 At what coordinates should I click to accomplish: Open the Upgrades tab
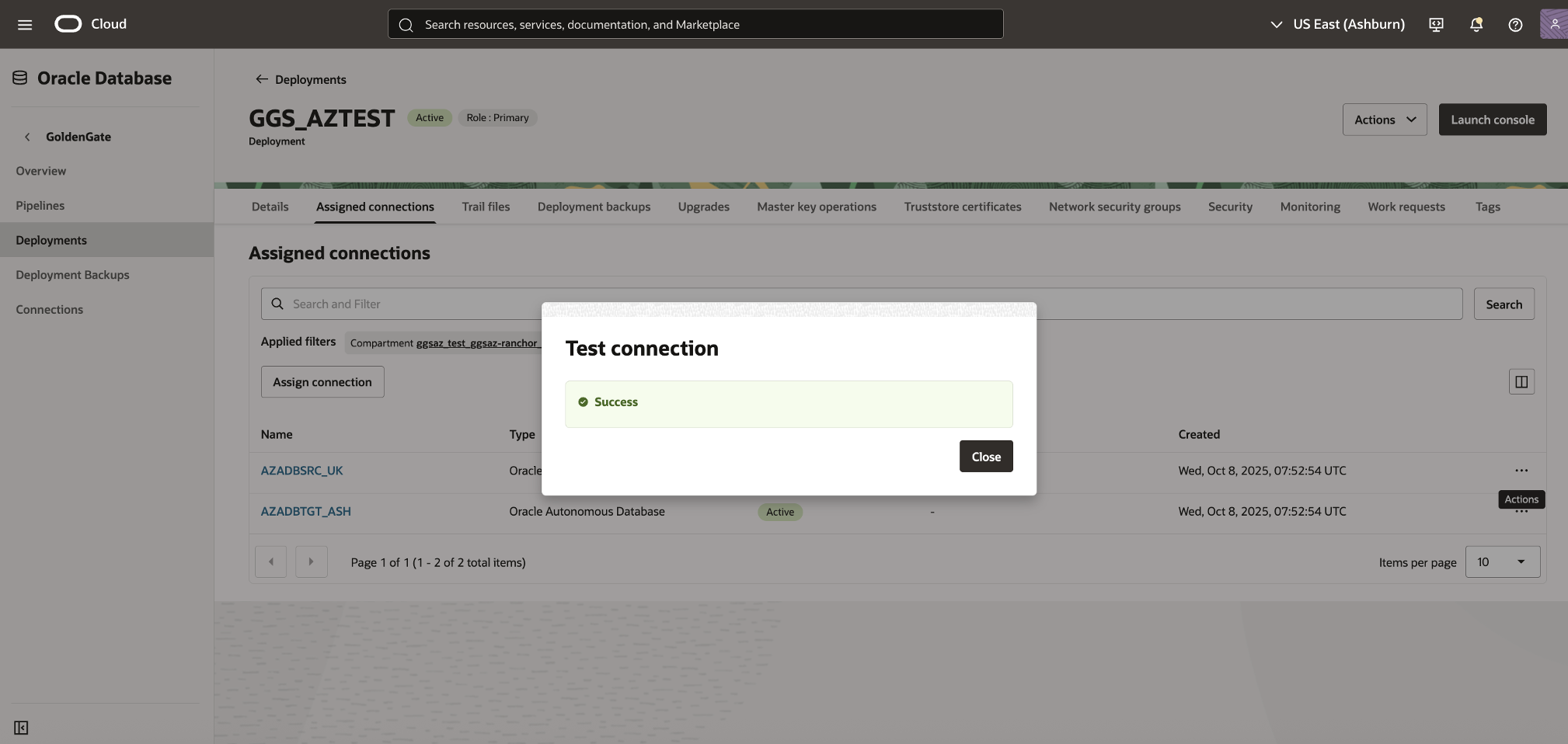[x=704, y=207]
